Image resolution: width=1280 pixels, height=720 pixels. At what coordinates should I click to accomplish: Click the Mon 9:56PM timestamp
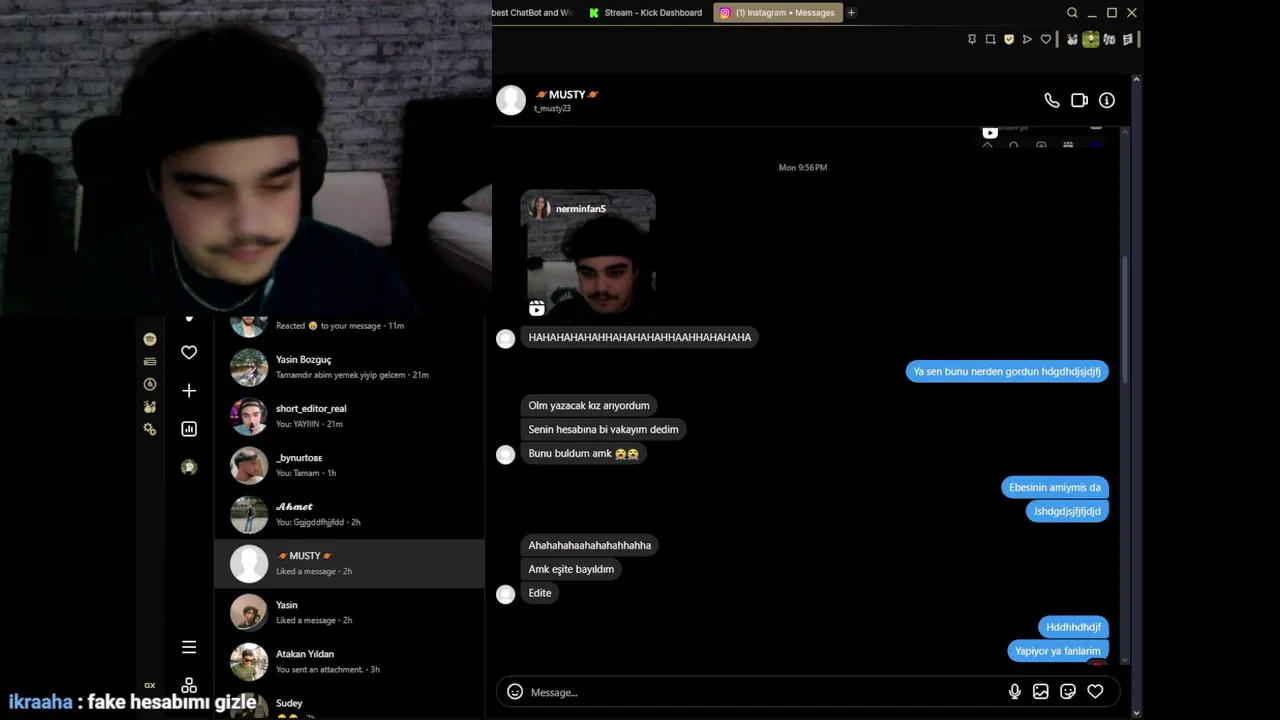(803, 168)
